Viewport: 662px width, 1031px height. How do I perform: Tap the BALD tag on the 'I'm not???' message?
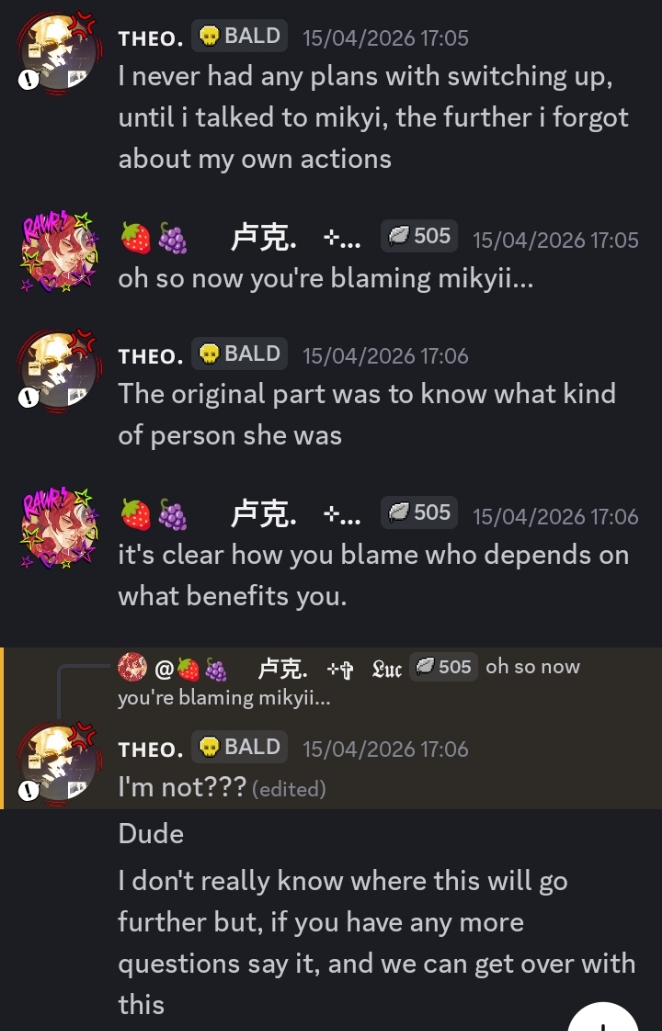239,746
